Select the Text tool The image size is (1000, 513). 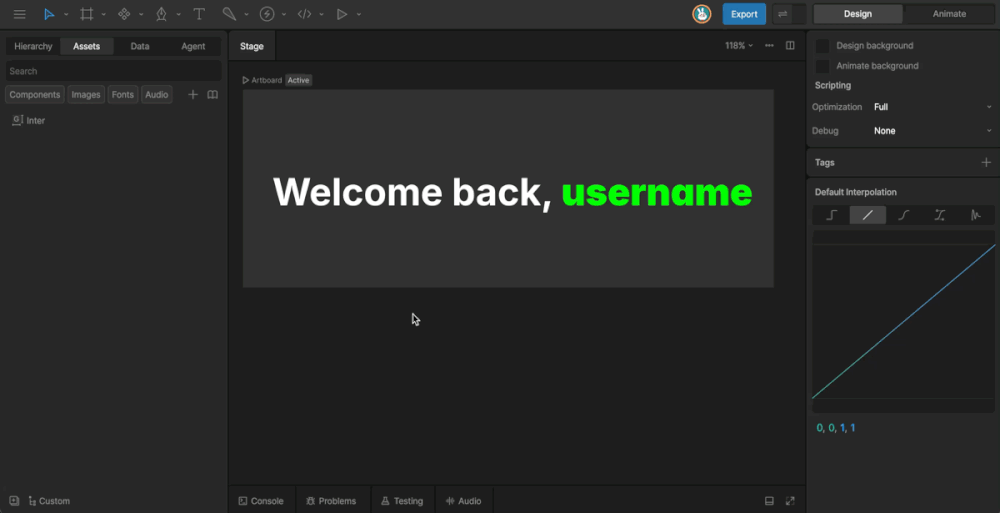pos(199,14)
